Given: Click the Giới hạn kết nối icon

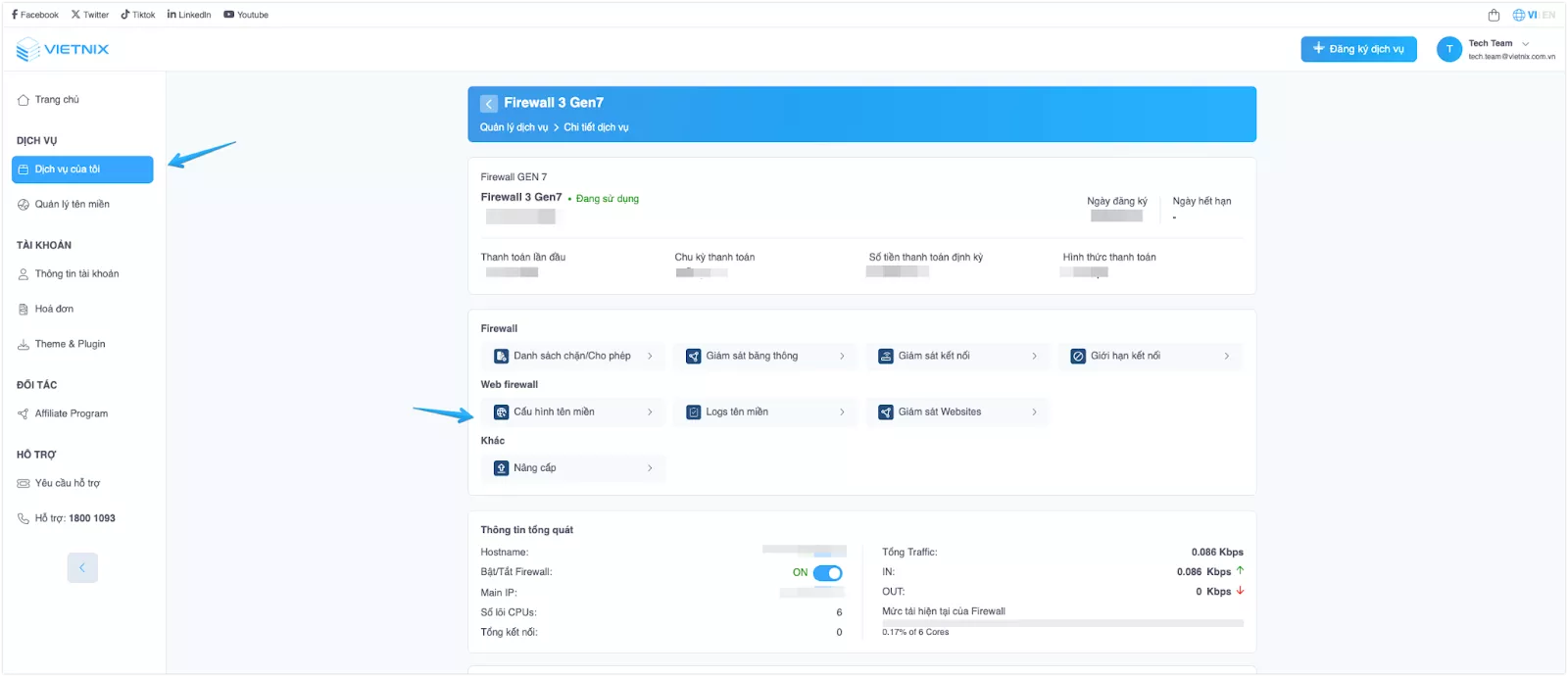Looking at the screenshot, I should tap(1078, 357).
